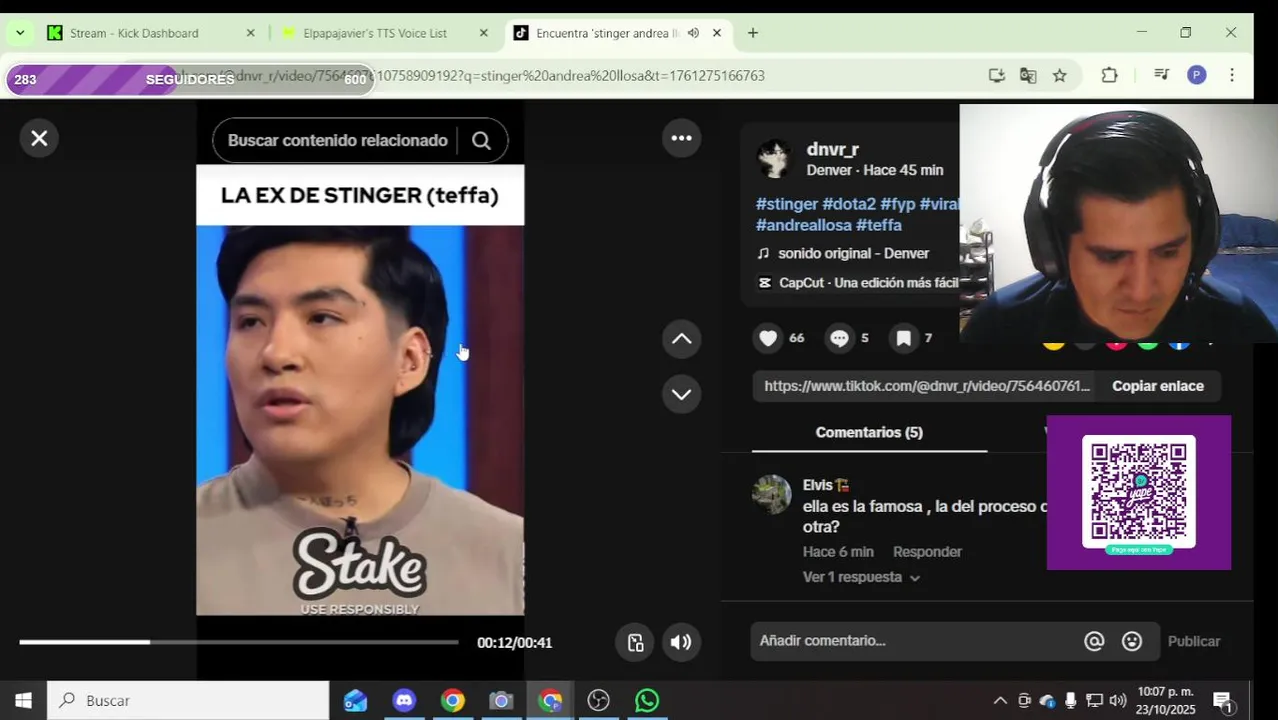The width and height of the screenshot is (1278, 720).
Task: Click Copiar enlace button
Action: tap(1157, 386)
